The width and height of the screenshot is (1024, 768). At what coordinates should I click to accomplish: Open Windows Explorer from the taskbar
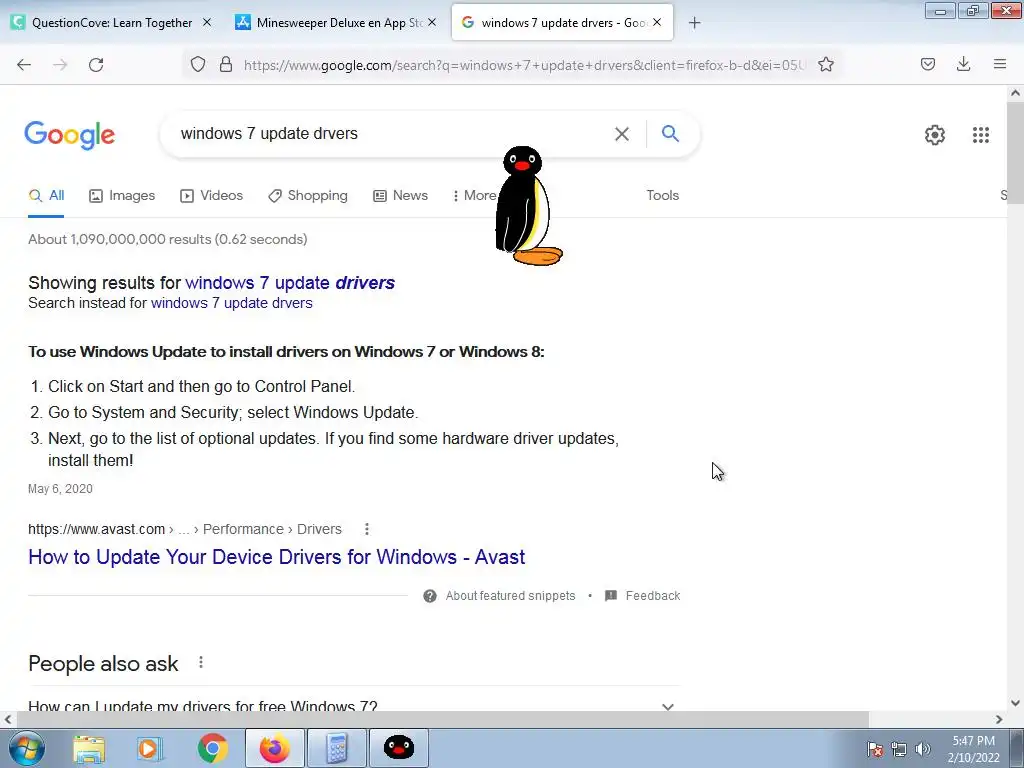(x=89, y=748)
